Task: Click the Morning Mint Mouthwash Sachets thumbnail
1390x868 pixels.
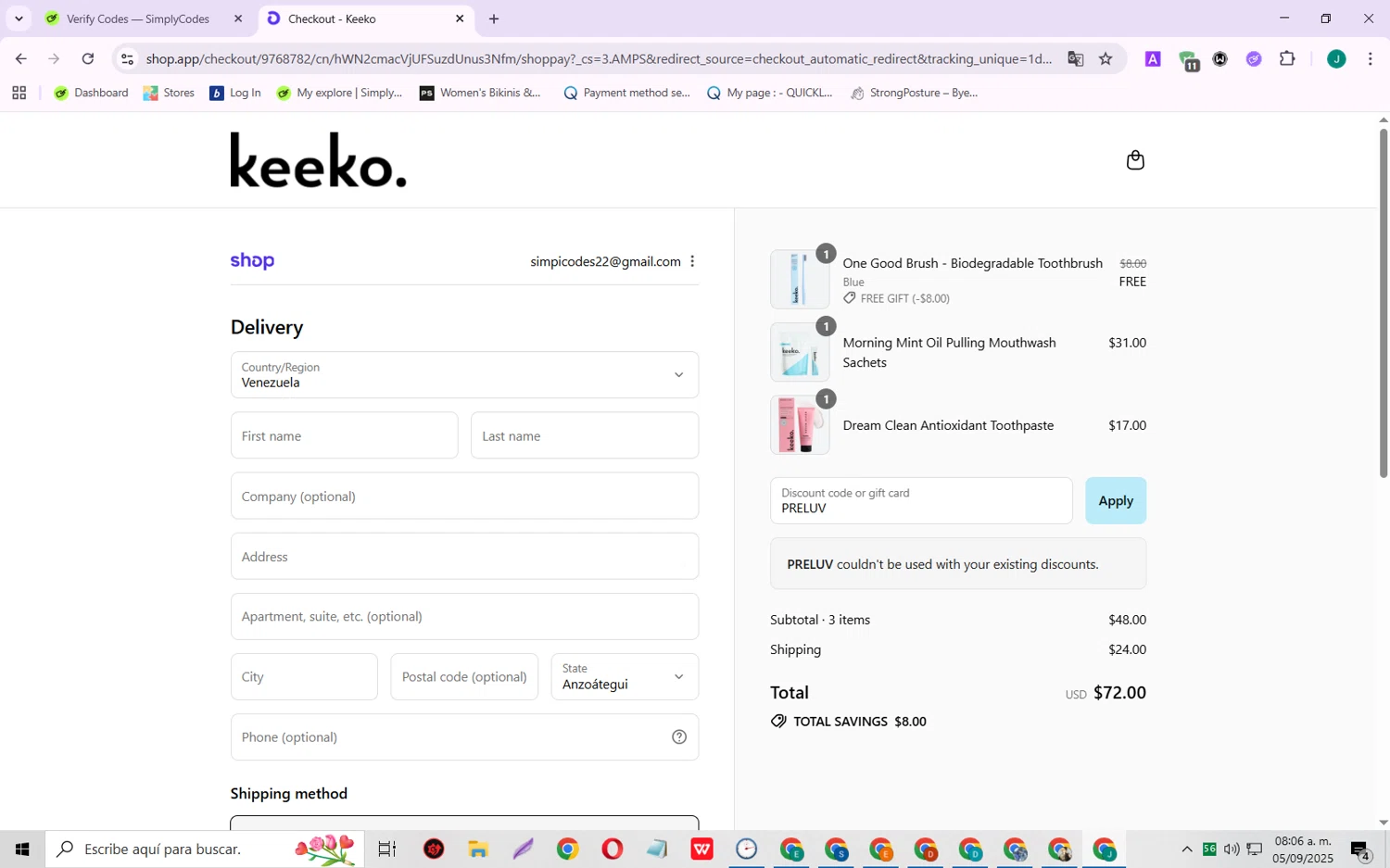Action: click(x=800, y=352)
